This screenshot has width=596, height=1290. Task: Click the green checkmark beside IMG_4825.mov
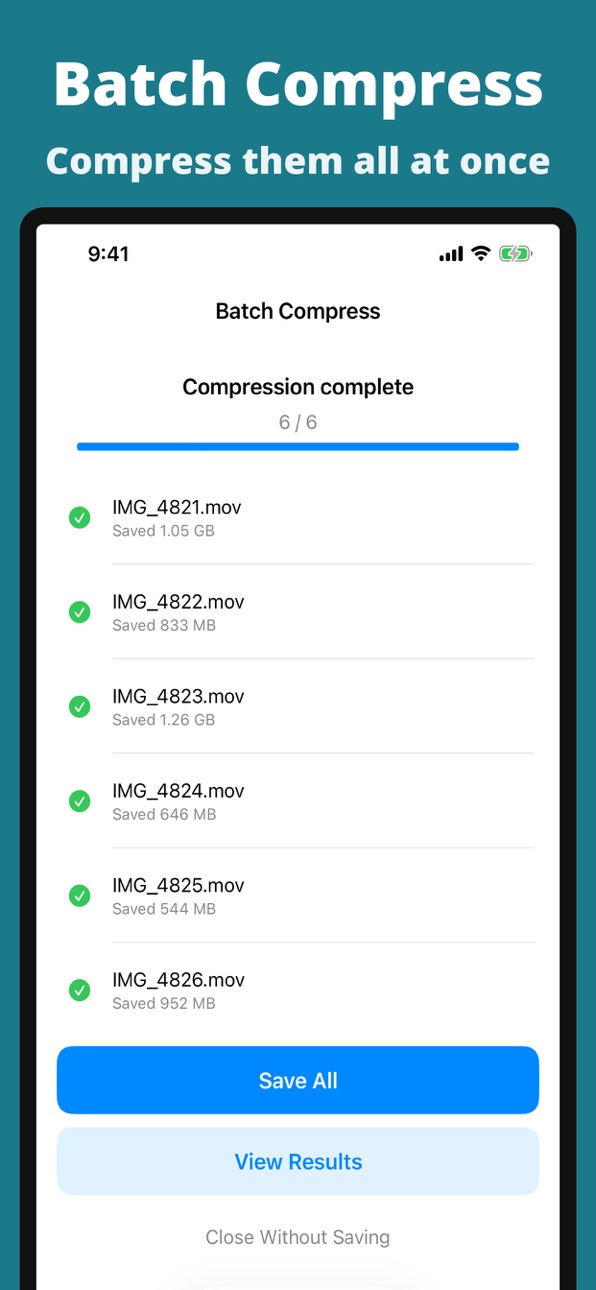point(79,896)
